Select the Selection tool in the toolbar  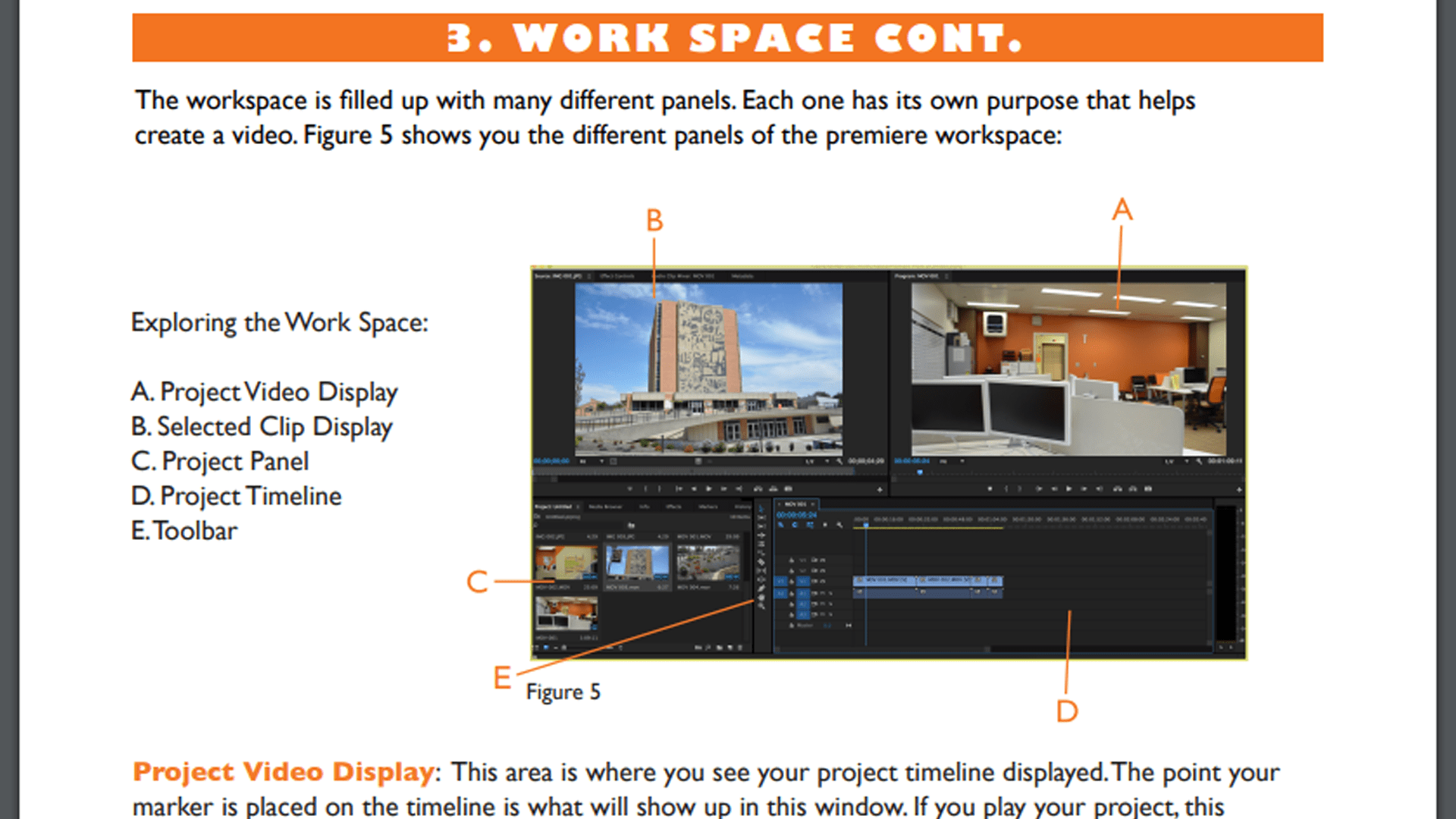(761, 508)
